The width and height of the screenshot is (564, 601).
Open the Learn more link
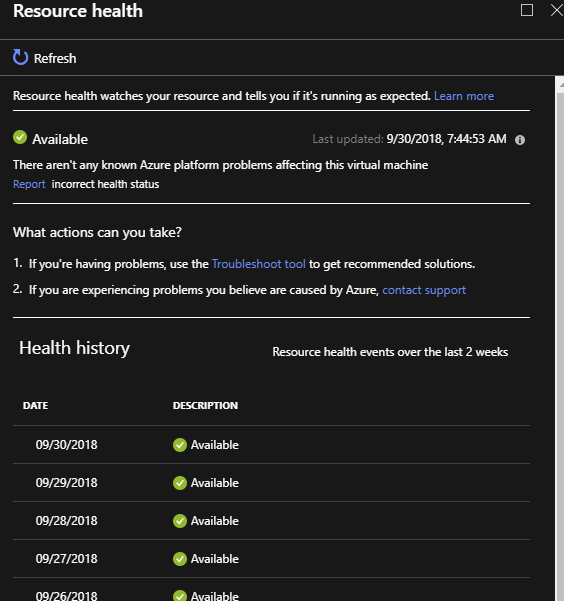click(x=464, y=96)
